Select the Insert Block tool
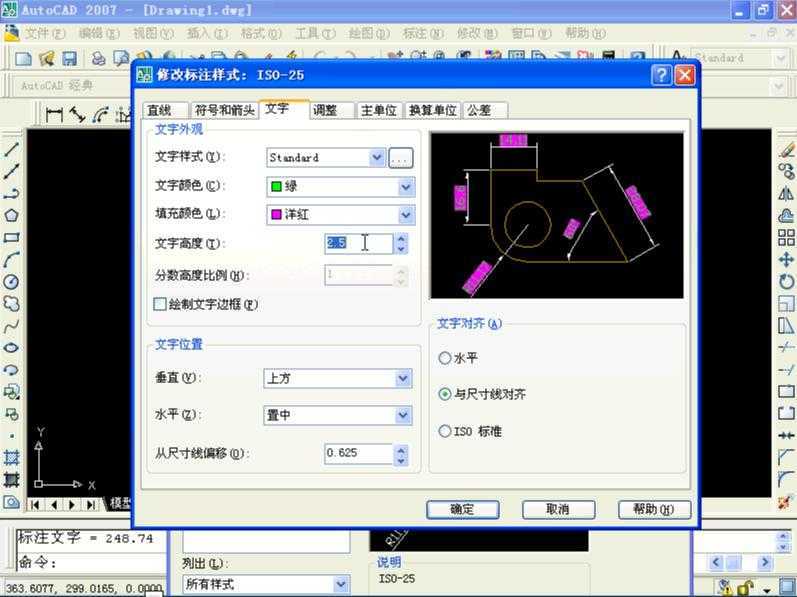This screenshot has height=597, width=797. pyautogui.click(x=11, y=392)
